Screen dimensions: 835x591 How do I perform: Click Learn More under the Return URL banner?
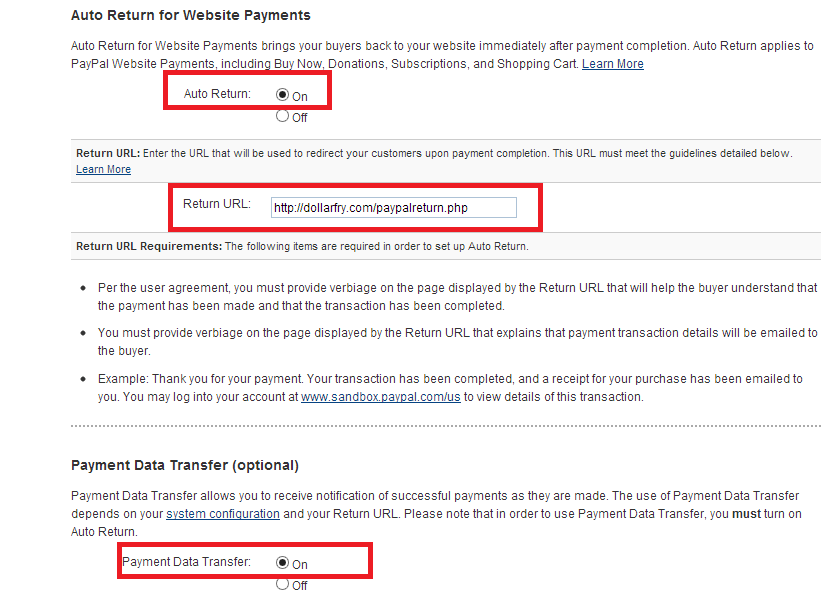[x=103, y=169]
